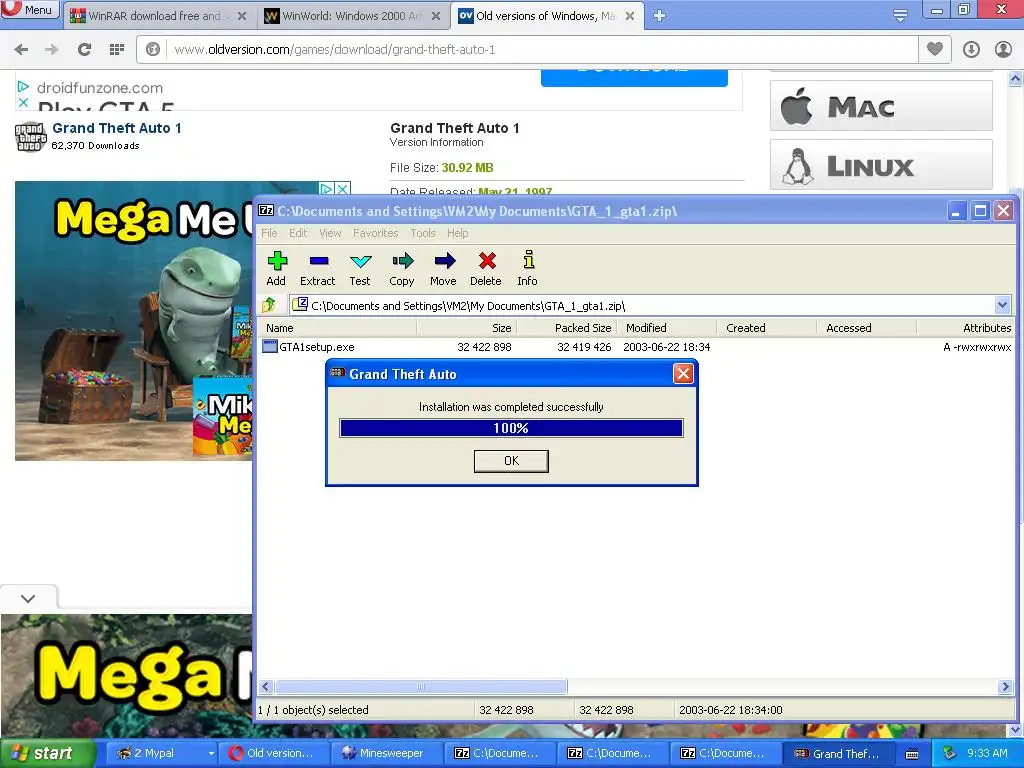Open the tab menu icon in browser
This screenshot has height=768, width=1024.
pos(901,16)
